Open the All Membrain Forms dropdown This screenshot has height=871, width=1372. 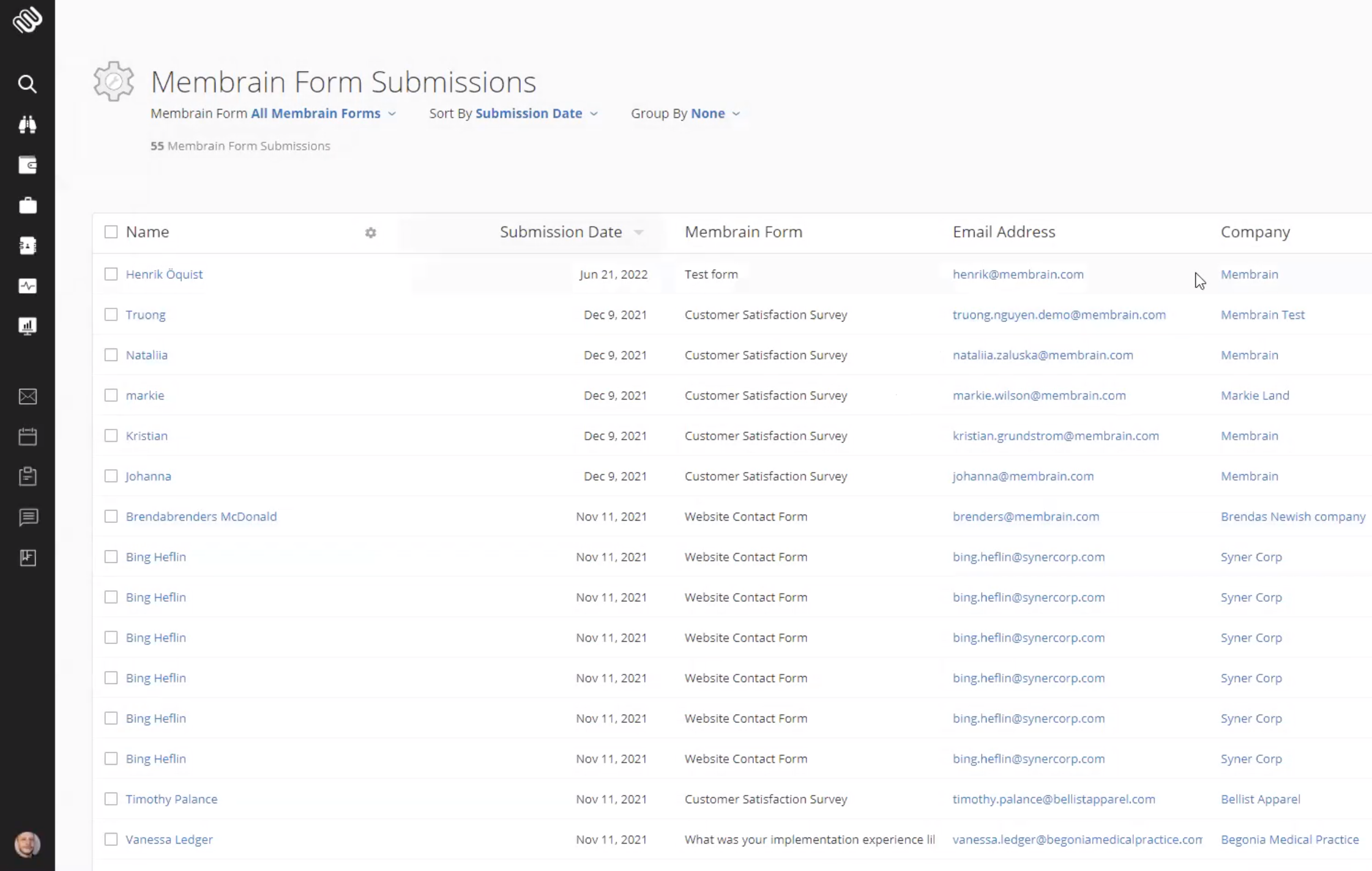pos(321,113)
